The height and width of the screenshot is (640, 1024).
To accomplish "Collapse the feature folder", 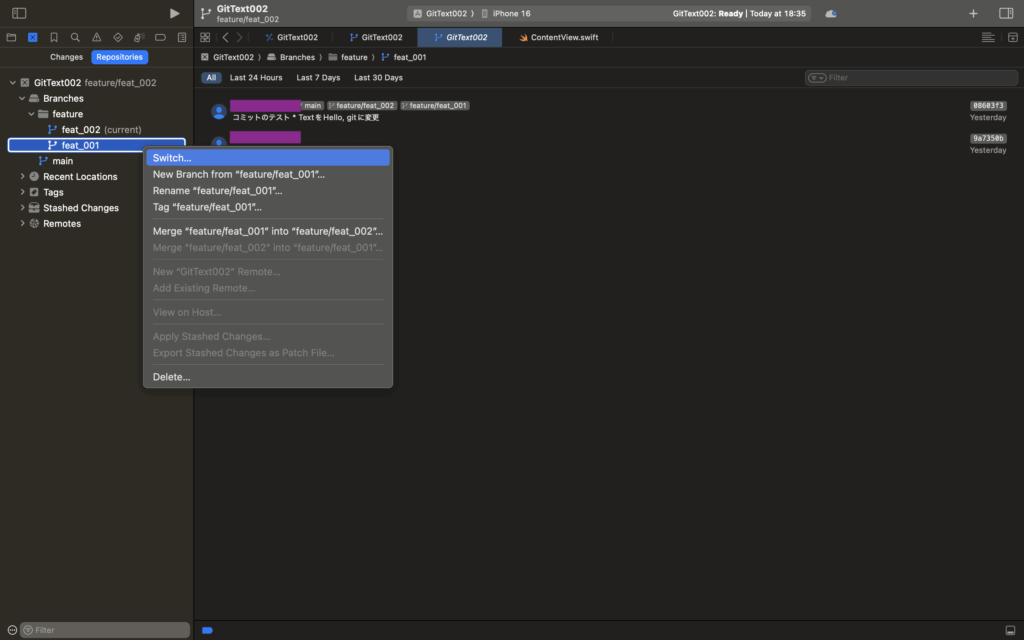I will coord(31,114).
